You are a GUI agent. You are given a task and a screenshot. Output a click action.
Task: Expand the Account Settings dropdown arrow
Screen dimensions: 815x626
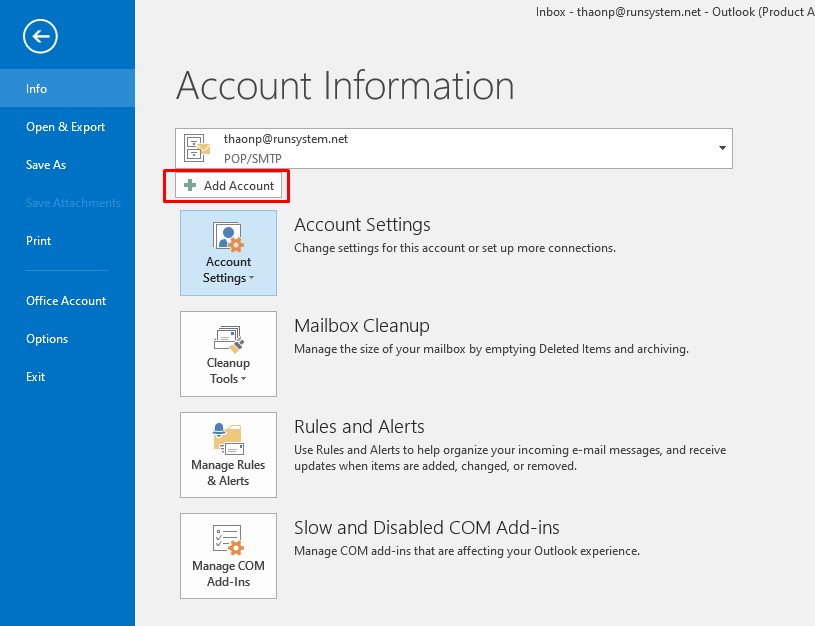252,278
